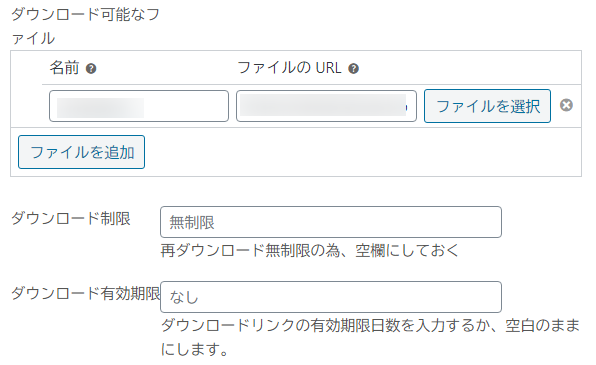Click the ファイルの URL column header text

pyautogui.click(x=290, y=68)
